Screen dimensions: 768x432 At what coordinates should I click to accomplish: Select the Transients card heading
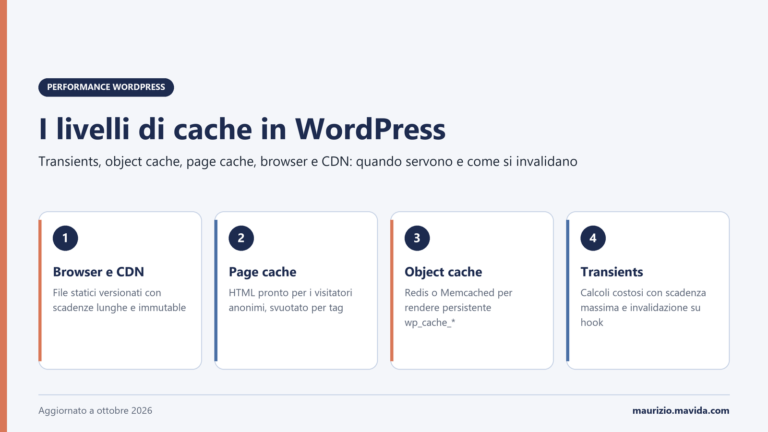[x=611, y=272]
